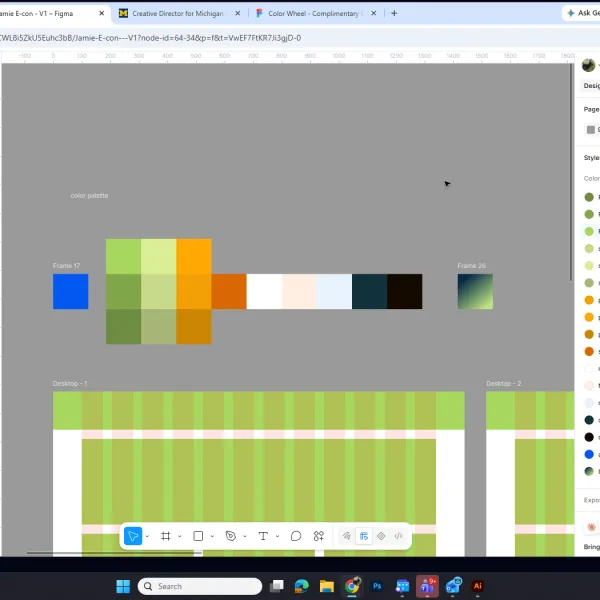Select the black color style in panel
600x600 pixels.
589,437
